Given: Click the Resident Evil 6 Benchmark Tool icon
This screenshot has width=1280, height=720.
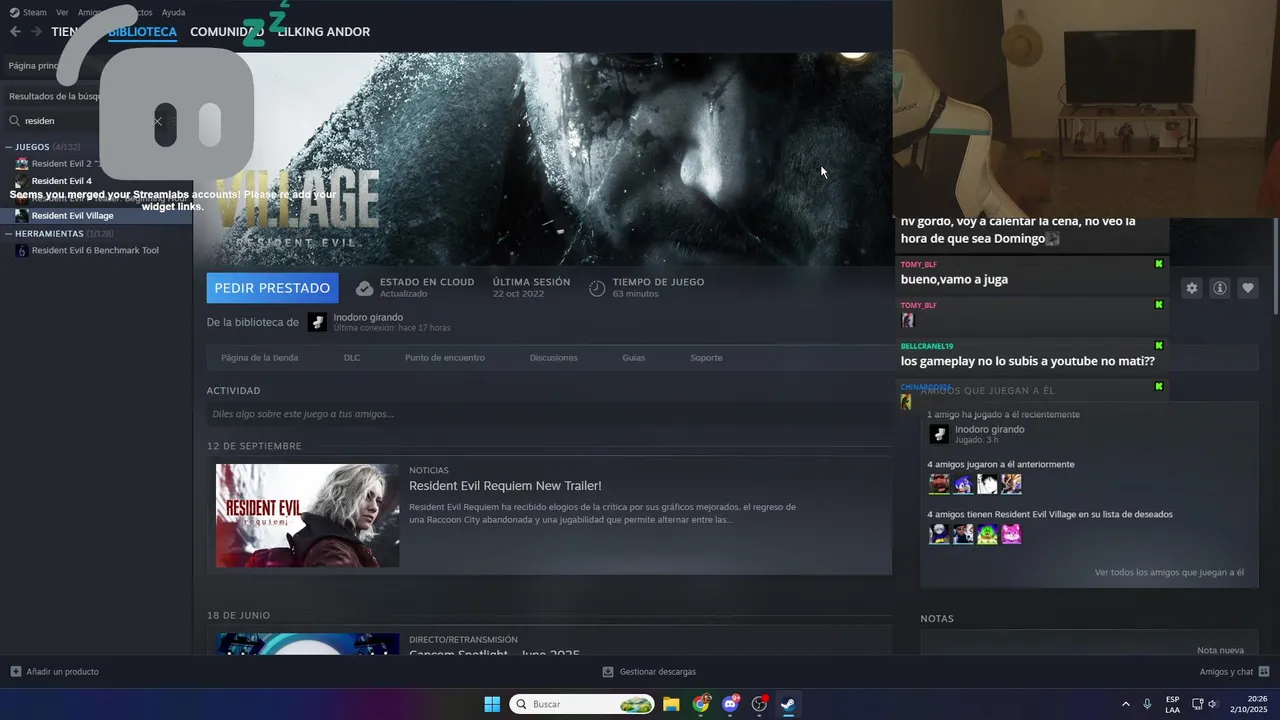Looking at the screenshot, I should pyautogui.click(x=21, y=251).
